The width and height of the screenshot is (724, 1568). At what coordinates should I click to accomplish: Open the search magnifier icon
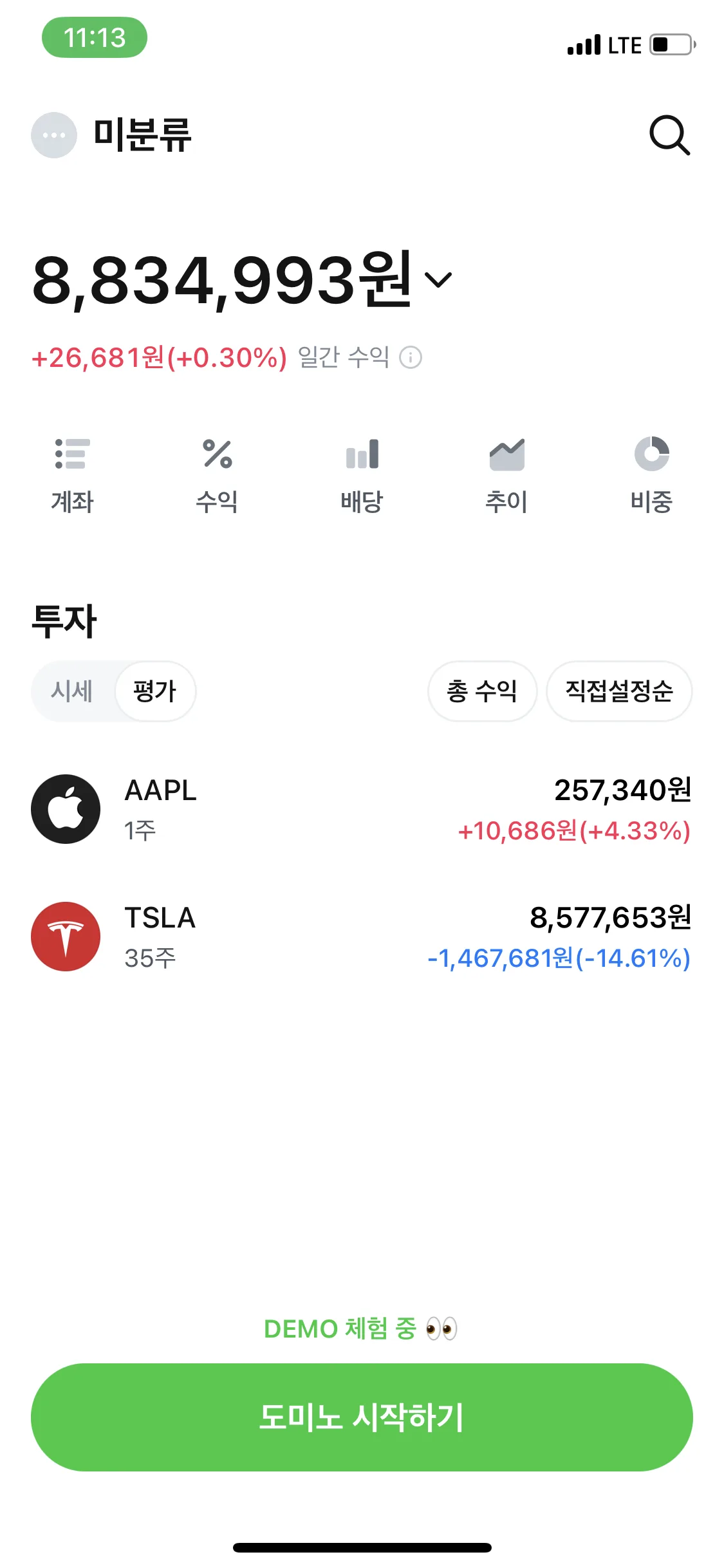(669, 135)
